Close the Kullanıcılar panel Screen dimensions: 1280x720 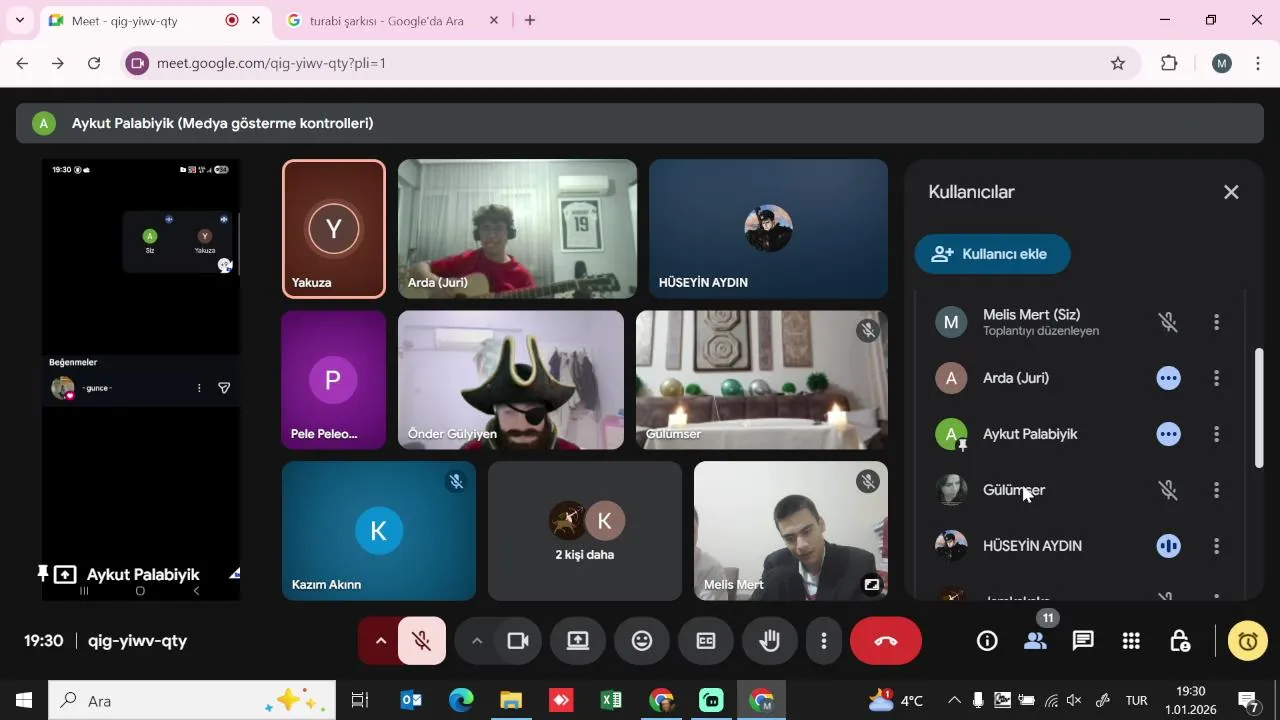click(x=1231, y=192)
